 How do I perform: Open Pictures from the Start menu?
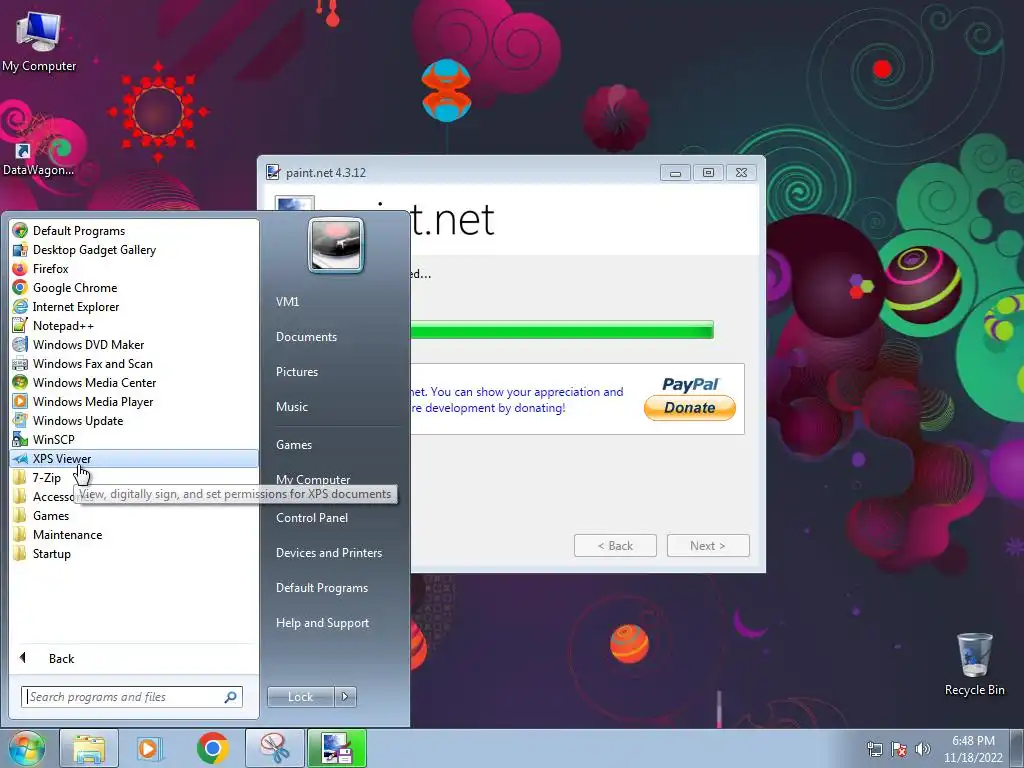pyautogui.click(x=296, y=372)
